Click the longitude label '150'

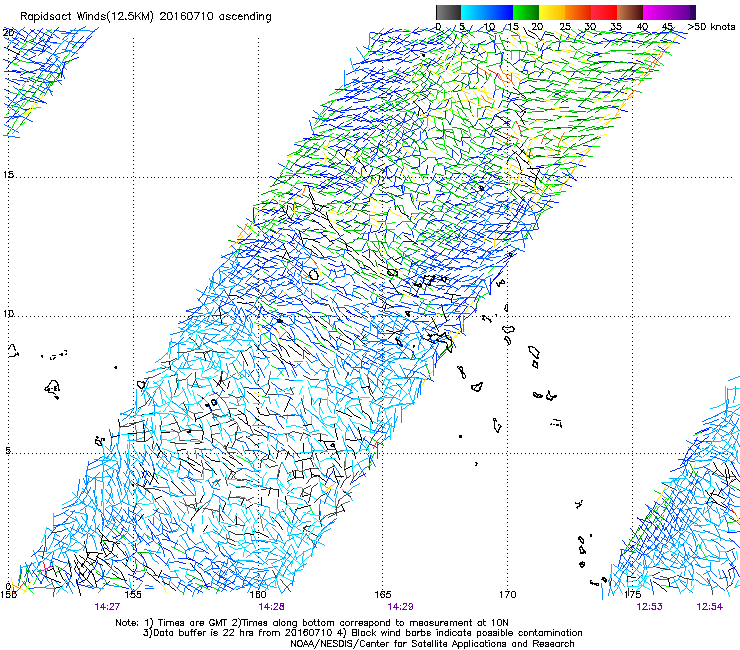tap(8, 594)
